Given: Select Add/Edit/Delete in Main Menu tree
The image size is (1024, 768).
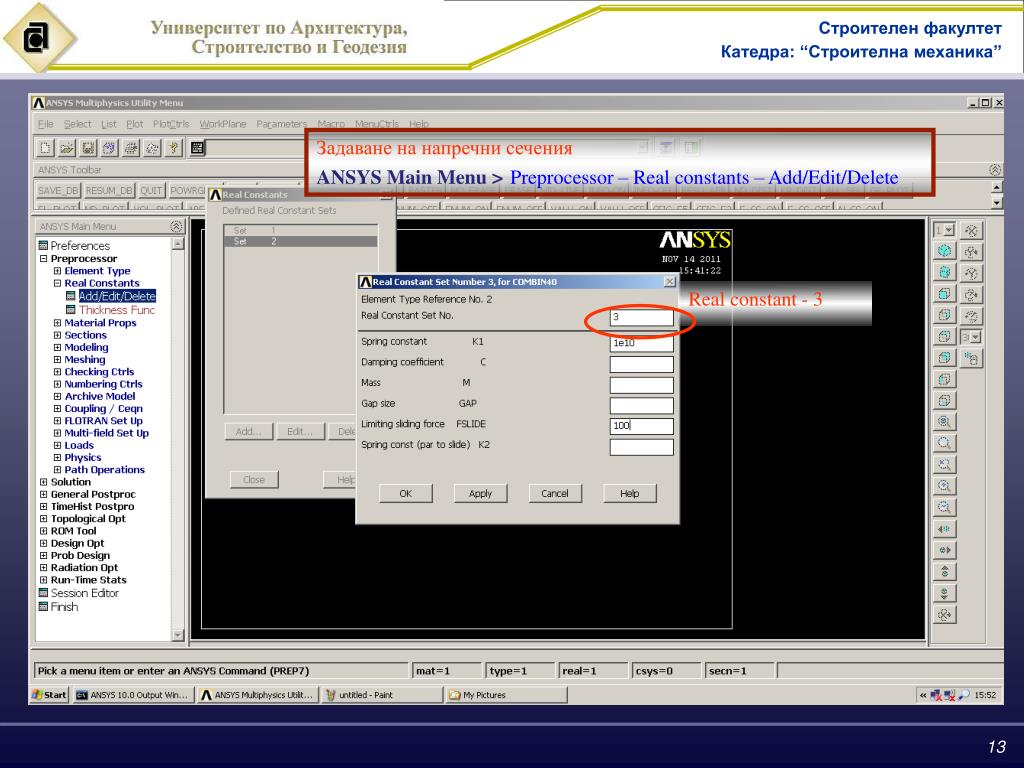Looking at the screenshot, I should 117,296.
